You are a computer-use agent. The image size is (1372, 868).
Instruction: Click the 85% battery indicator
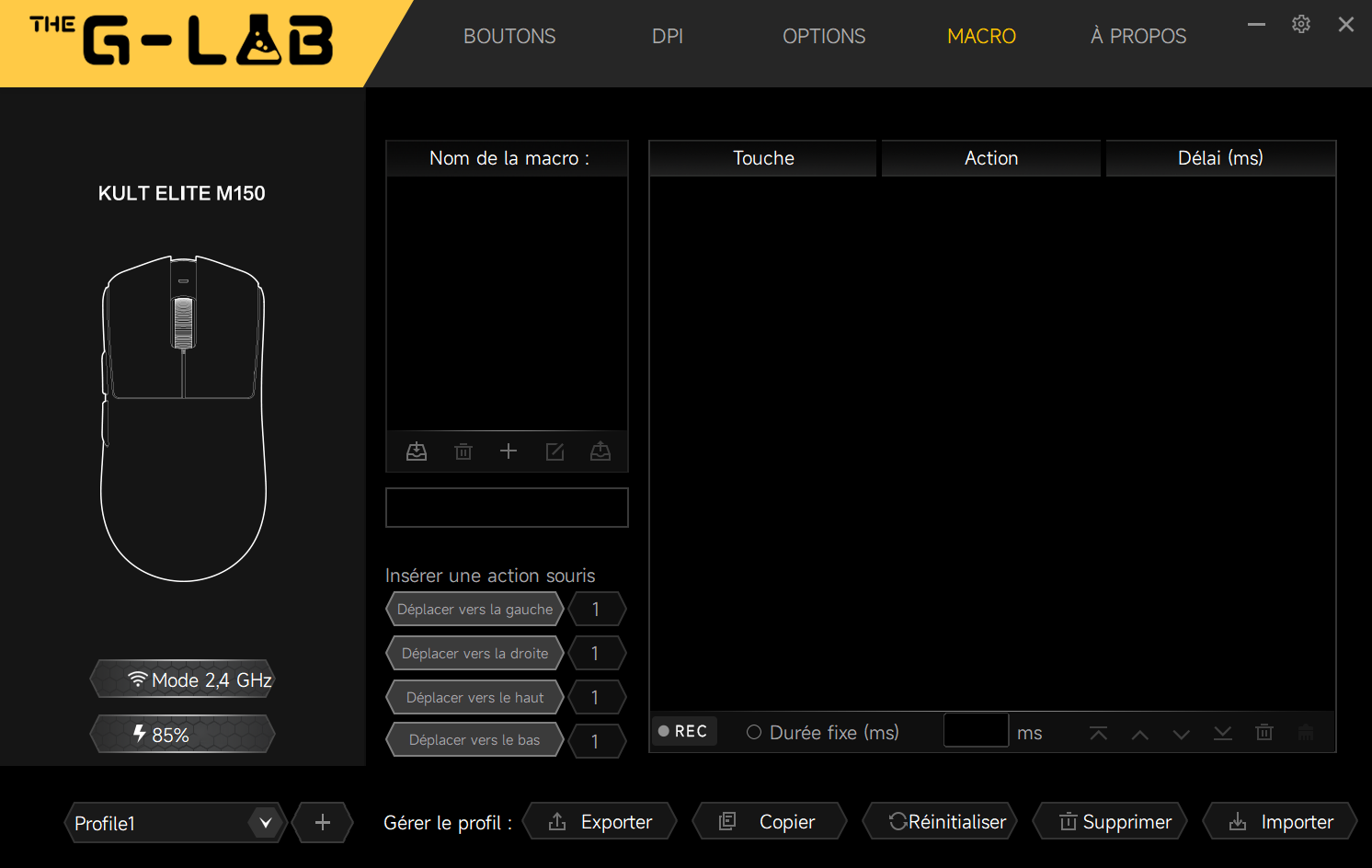coord(182,734)
